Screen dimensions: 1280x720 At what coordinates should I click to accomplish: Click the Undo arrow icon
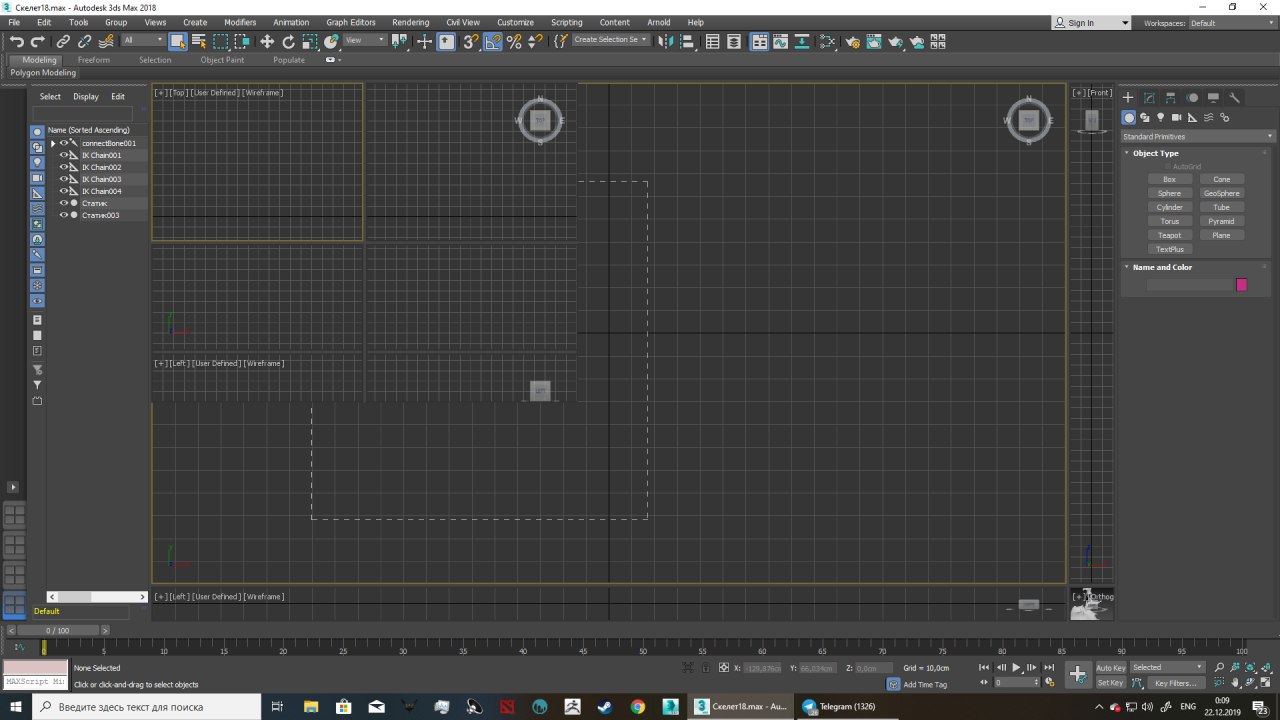pos(17,41)
